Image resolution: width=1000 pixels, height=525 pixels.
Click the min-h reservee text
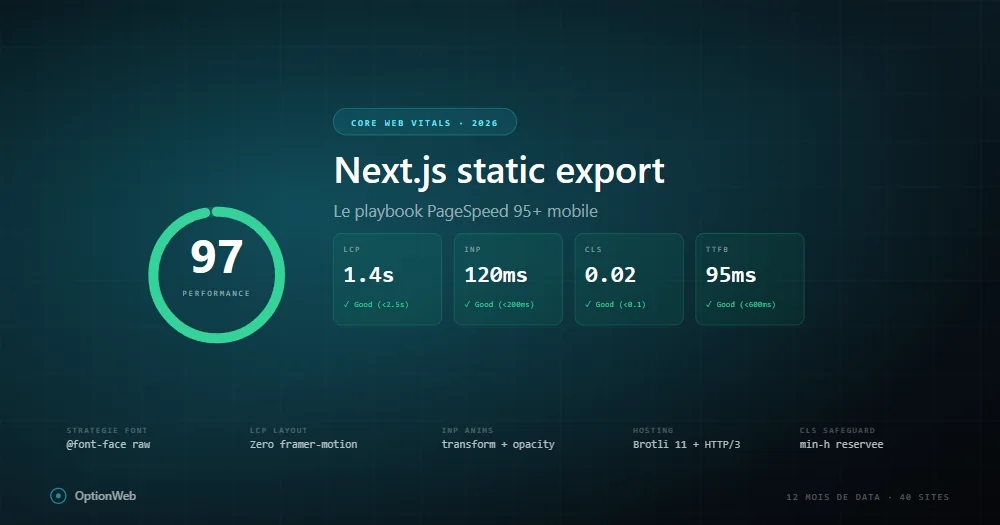(x=842, y=445)
